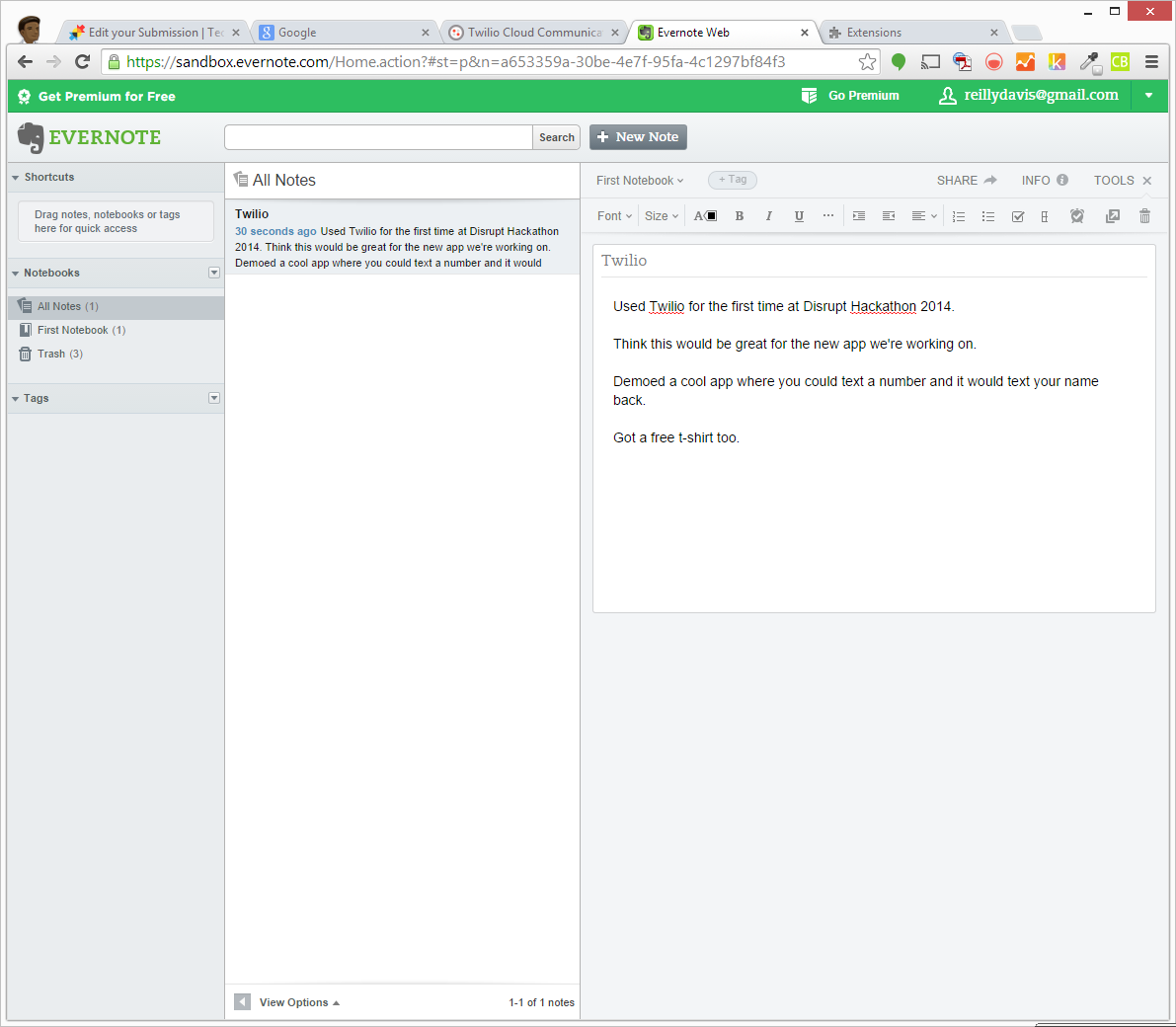Open account dropdown arrow in green bar

click(x=1148, y=95)
